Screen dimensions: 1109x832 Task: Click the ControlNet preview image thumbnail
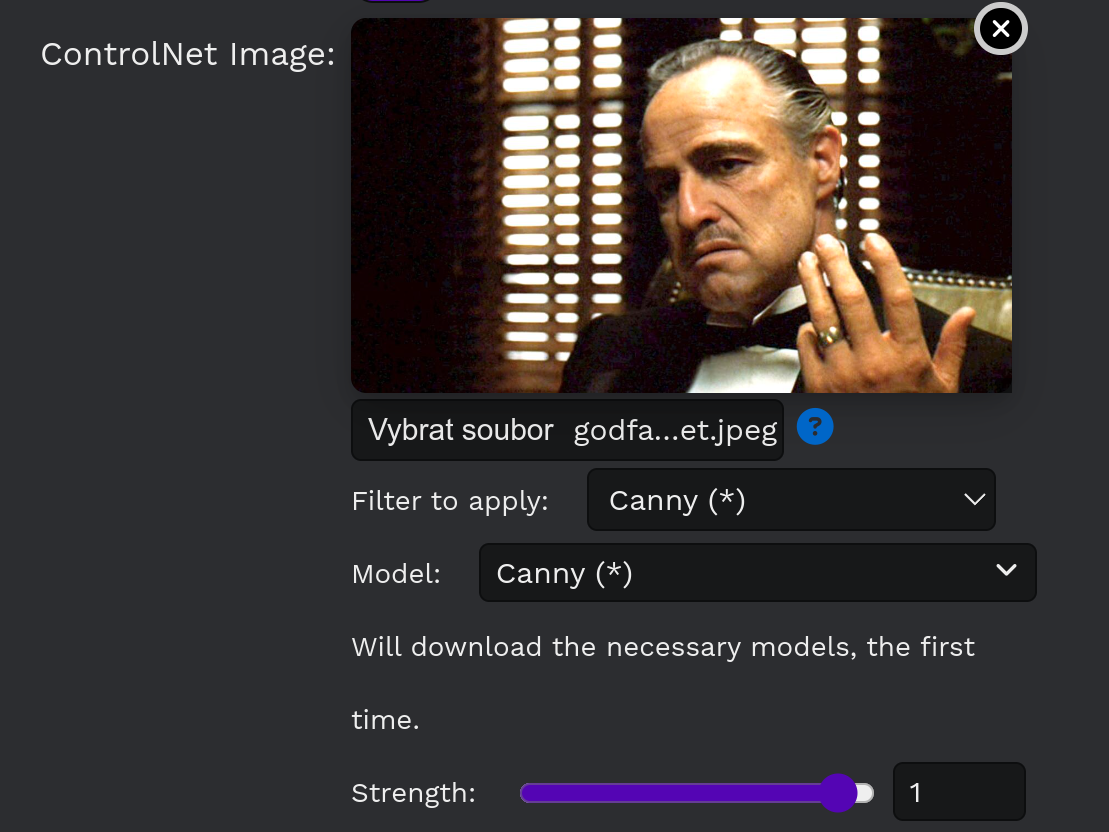coord(680,205)
